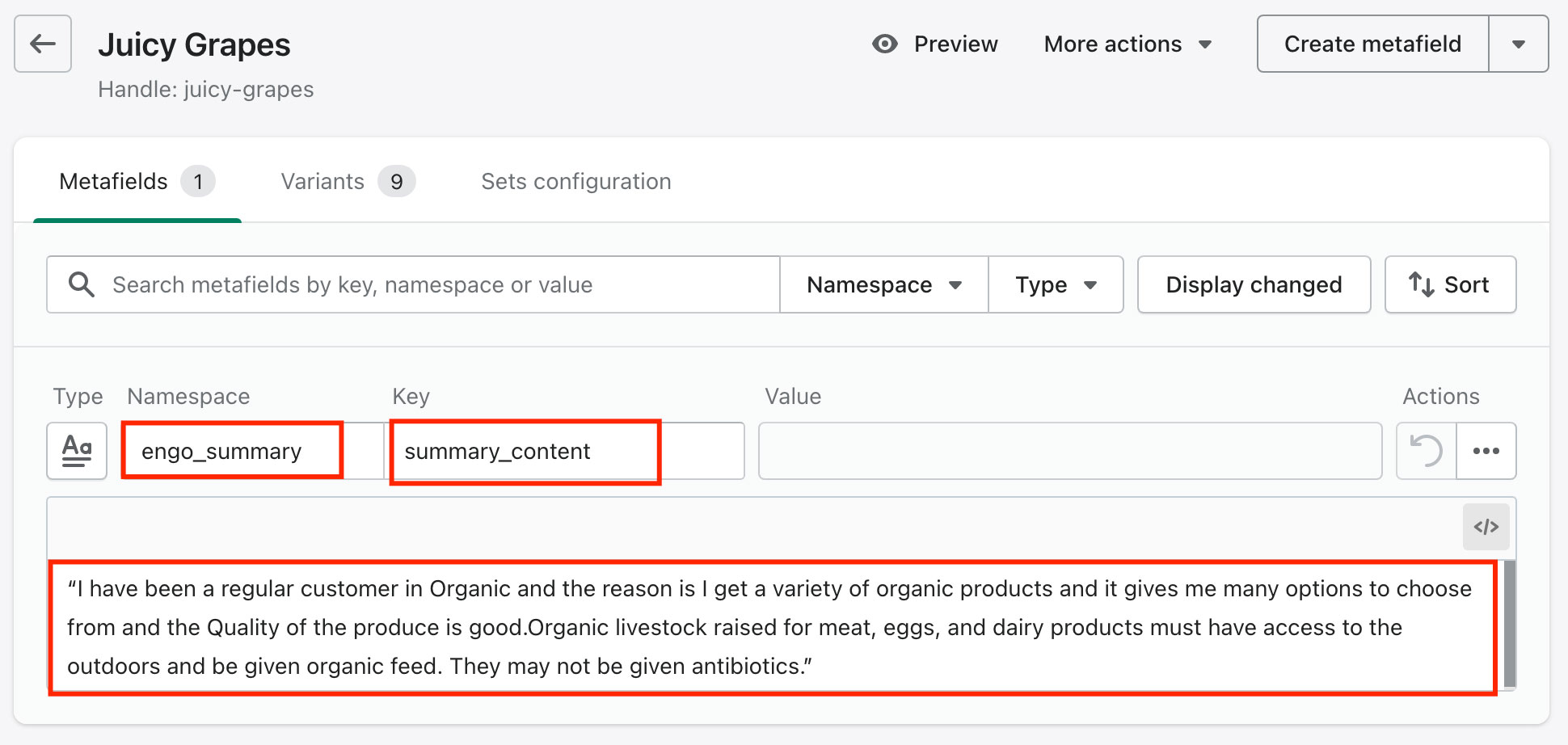Toggle the Display changed filter
The width and height of the screenshot is (1568, 745).
pos(1253,284)
